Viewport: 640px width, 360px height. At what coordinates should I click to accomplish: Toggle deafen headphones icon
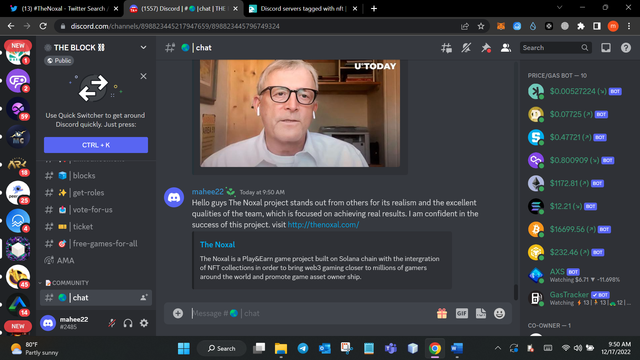(x=128, y=323)
